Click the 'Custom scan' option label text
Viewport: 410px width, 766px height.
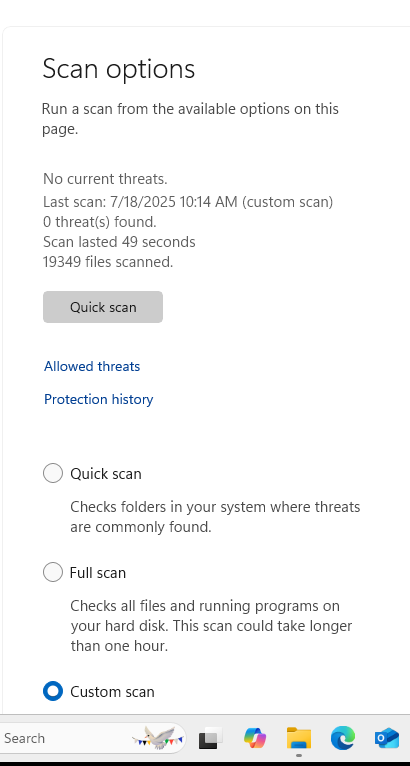click(112, 692)
